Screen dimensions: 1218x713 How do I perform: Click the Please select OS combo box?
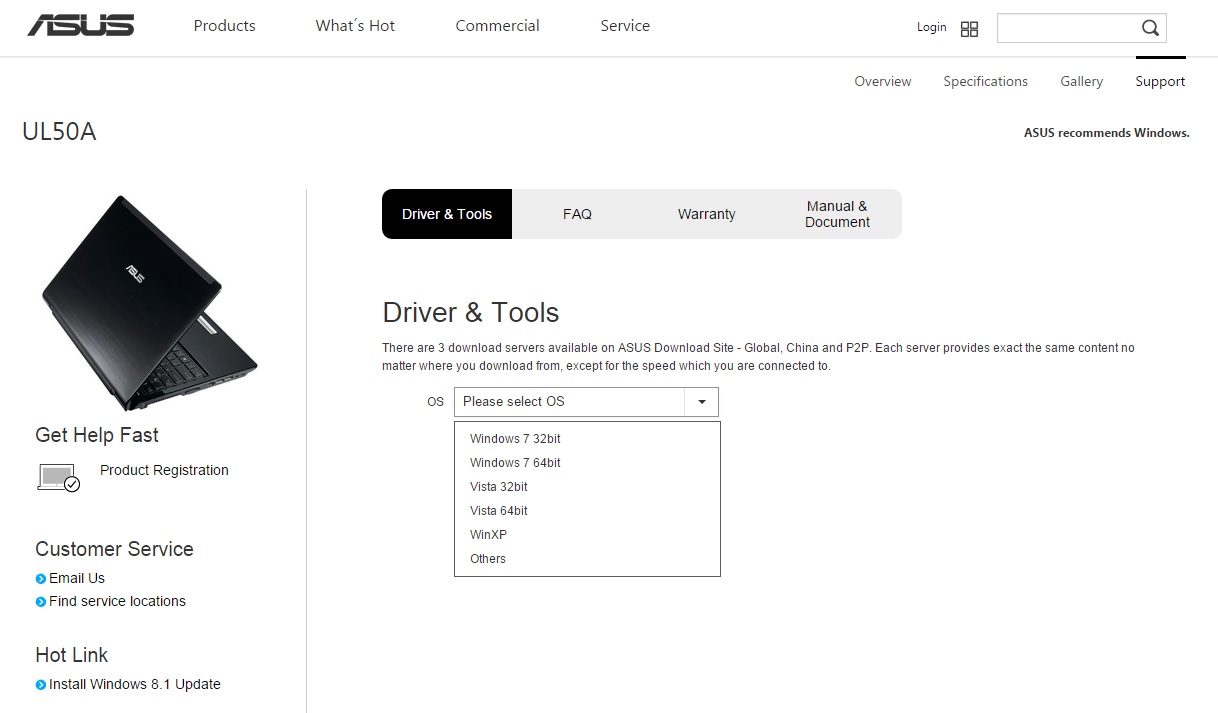click(x=586, y=402)
